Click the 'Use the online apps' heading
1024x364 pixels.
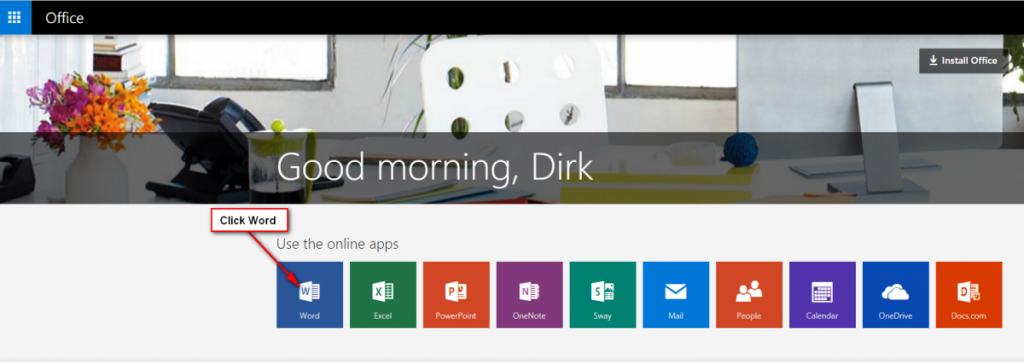[x=338, y=244]
